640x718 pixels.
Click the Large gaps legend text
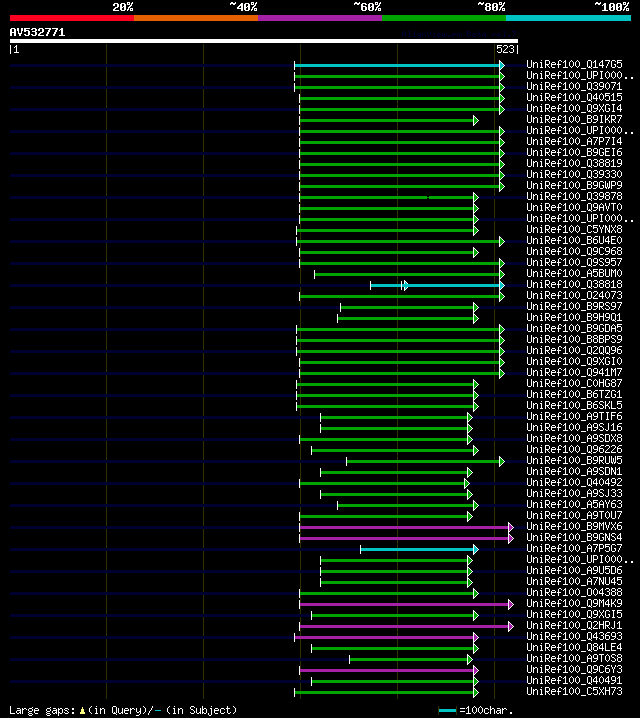[123, 710]
